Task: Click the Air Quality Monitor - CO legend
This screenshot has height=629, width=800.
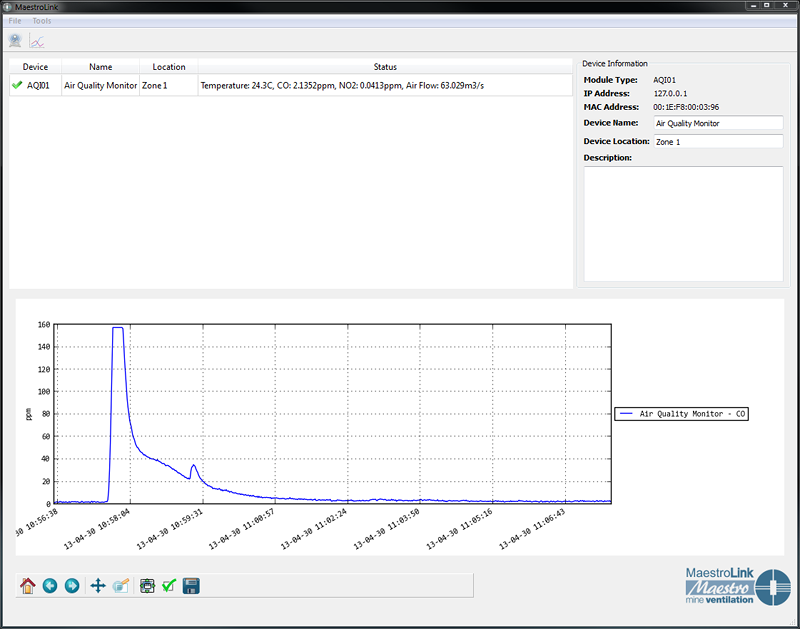Action: 682,414
